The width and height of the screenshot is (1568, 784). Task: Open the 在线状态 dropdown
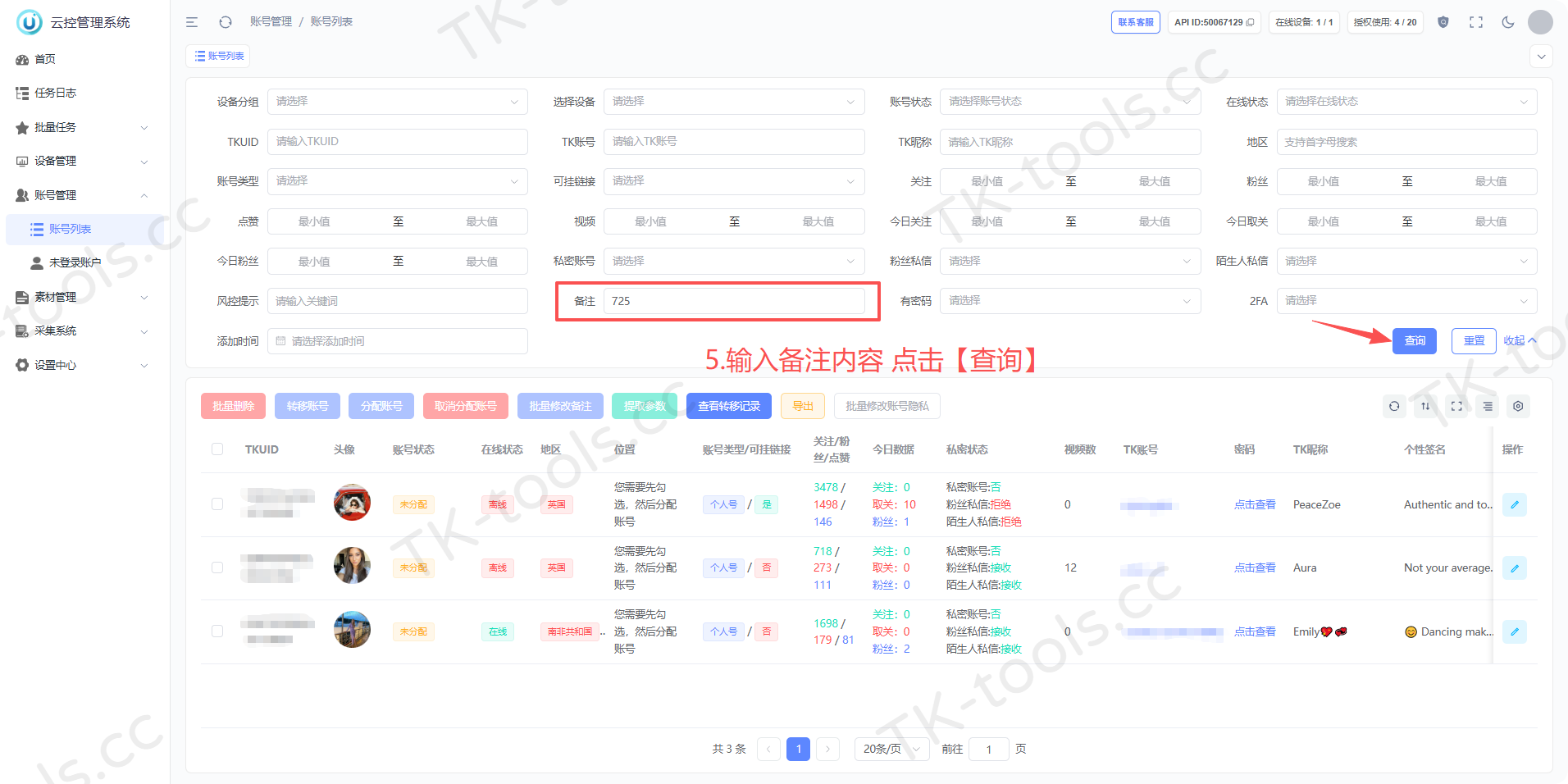tap(1406, 102)
